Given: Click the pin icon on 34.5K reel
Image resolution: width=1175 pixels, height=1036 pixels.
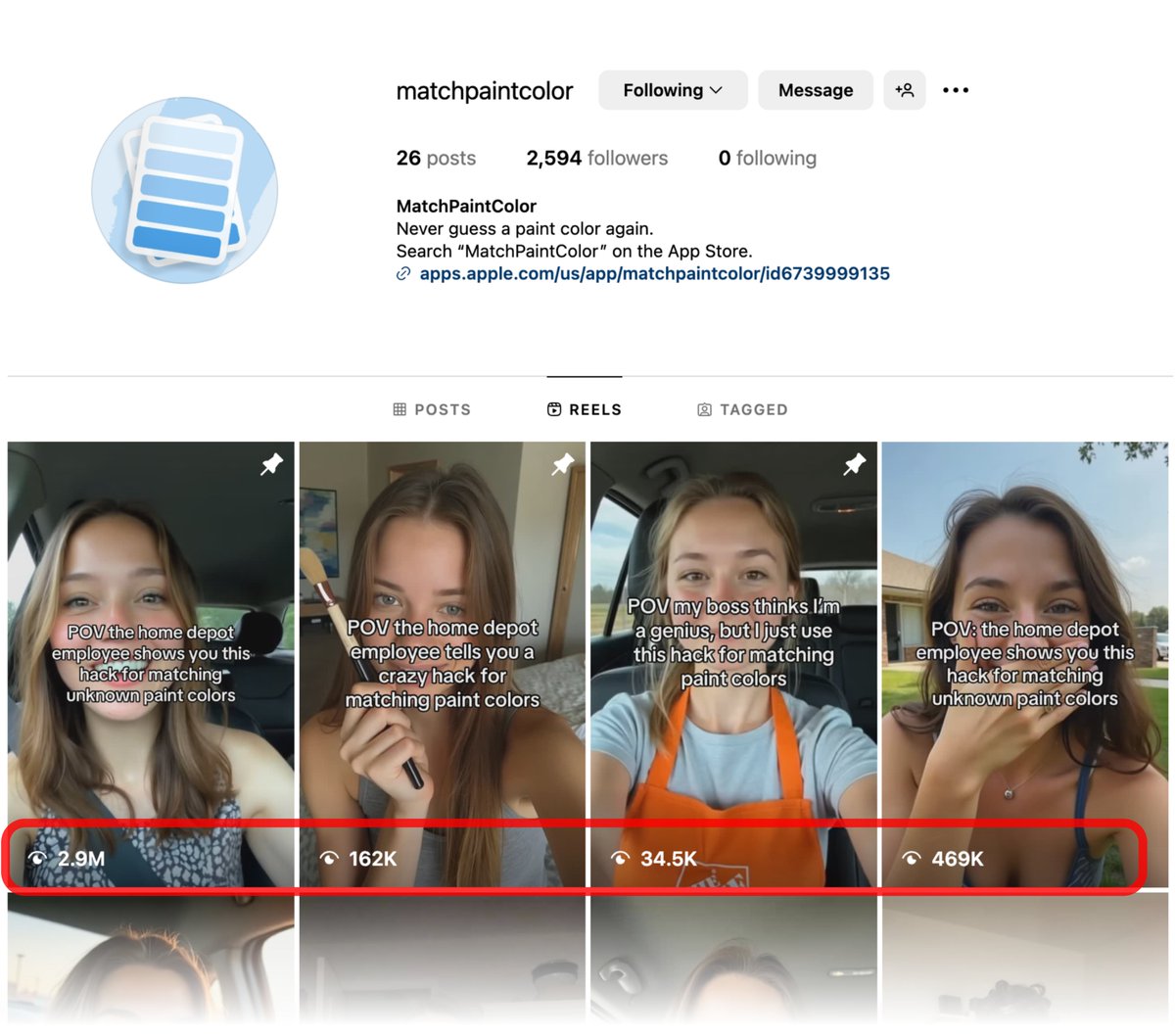Looking at the screenshot, I should (855, 464).
